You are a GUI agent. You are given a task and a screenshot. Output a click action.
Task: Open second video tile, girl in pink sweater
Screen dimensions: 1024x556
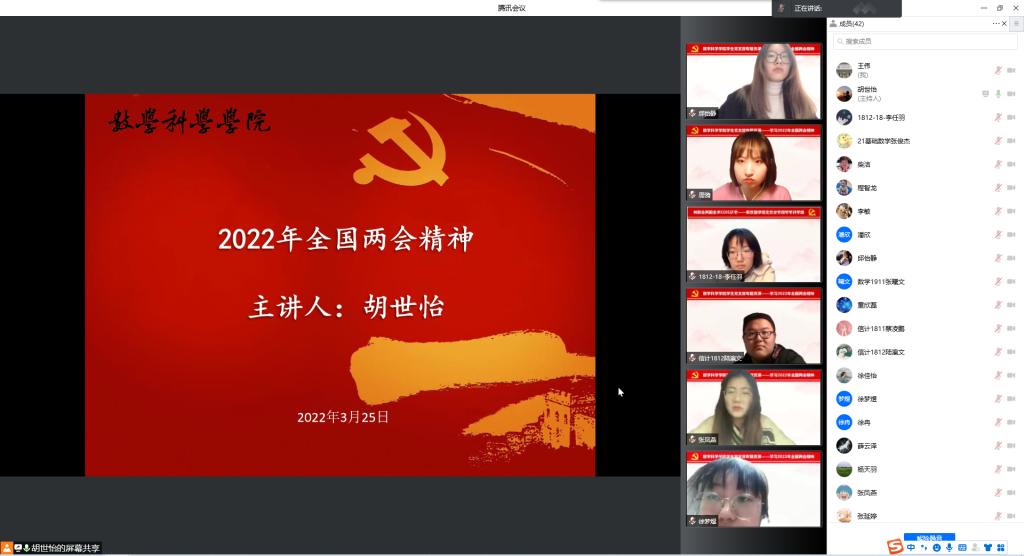click(x=753, y=163)
